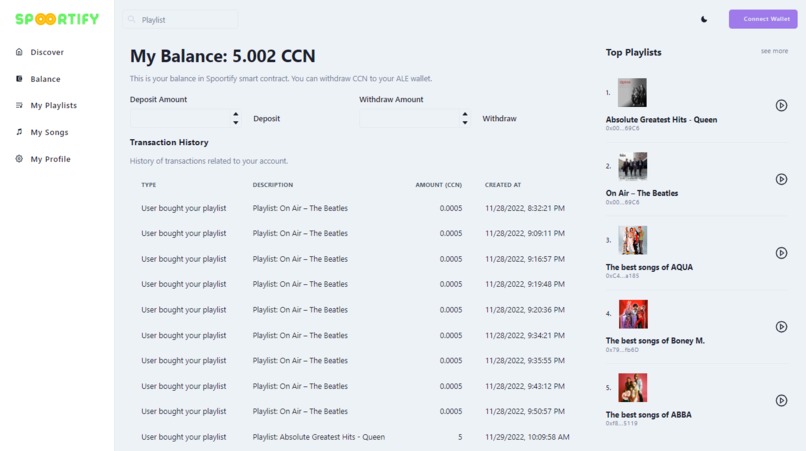The height and width of the screenshot is (451, 806).
Task: Click the Connect Wallet button
Action: pos(763,19)
